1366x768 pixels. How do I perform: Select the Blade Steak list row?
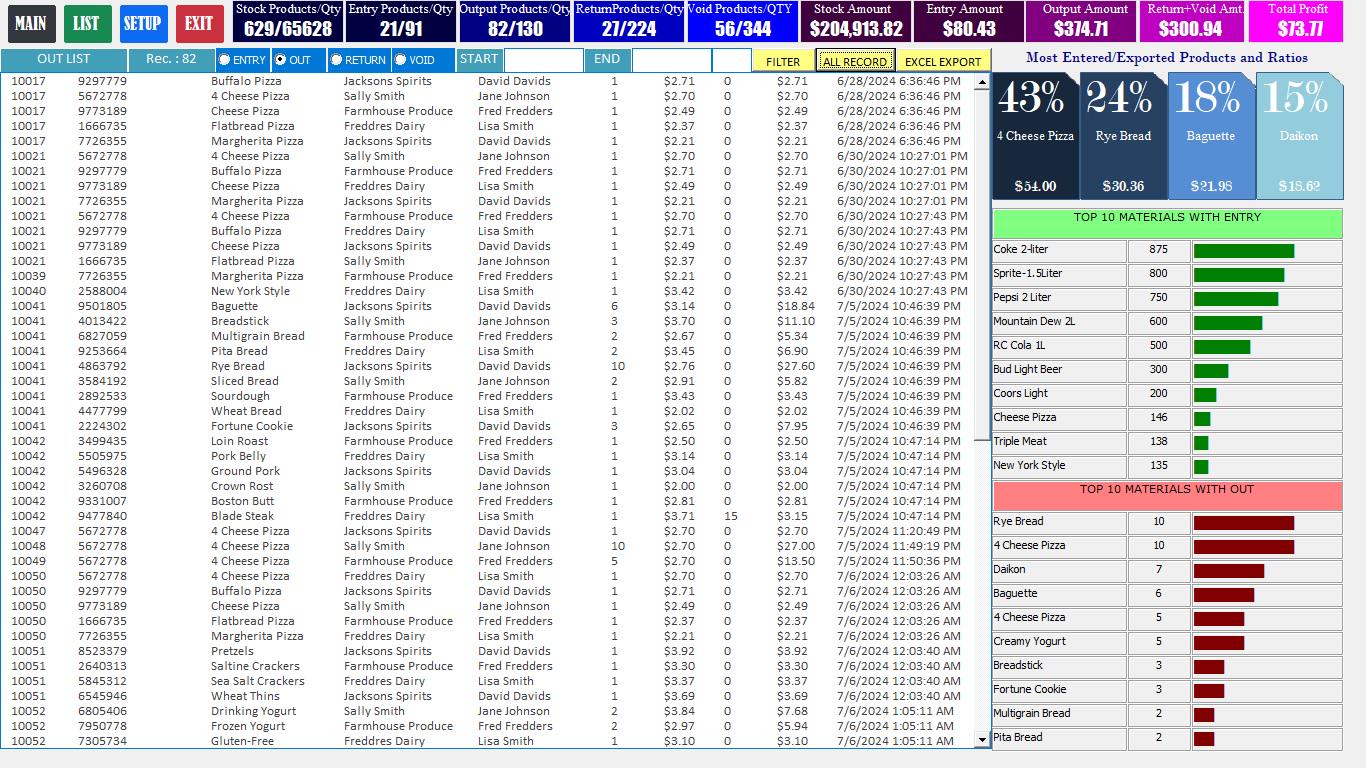[x=489, y=516]
